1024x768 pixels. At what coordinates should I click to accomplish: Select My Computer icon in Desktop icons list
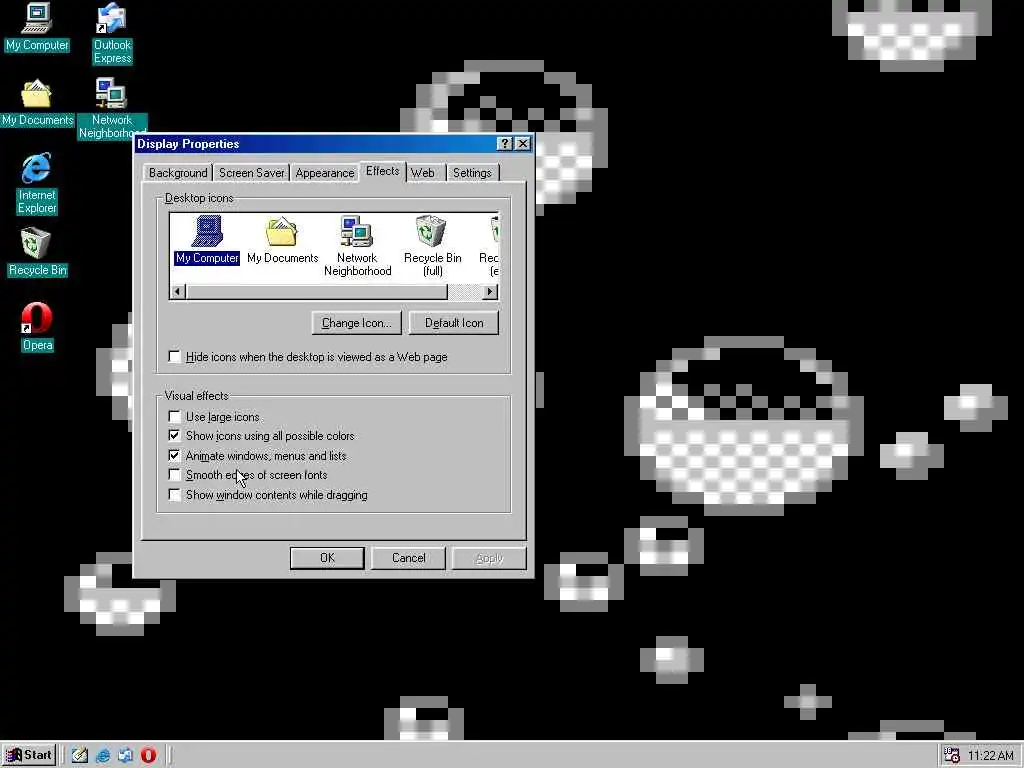coord(207,240)
